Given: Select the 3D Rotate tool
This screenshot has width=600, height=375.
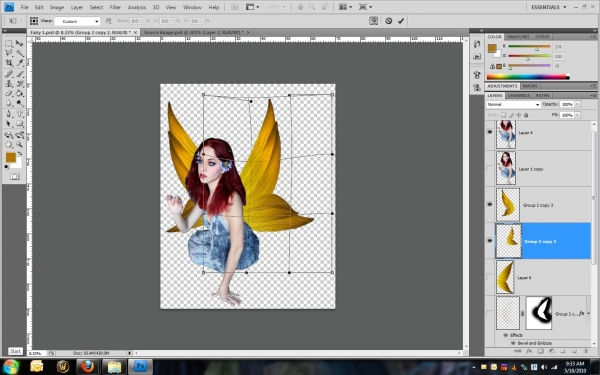Looking at the screenshot, I should (x=9, y=135).
